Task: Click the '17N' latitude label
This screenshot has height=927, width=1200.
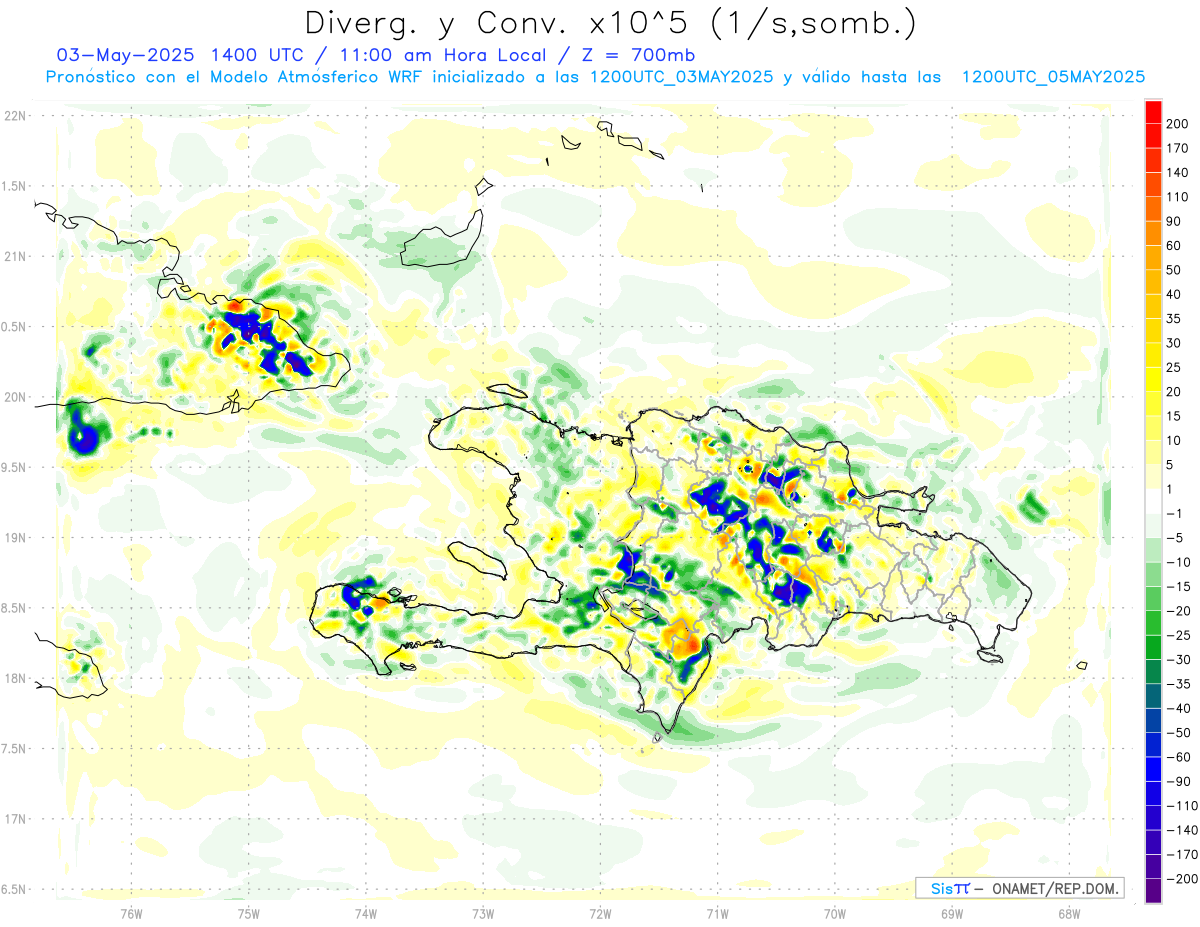Action: coord(15,819)
